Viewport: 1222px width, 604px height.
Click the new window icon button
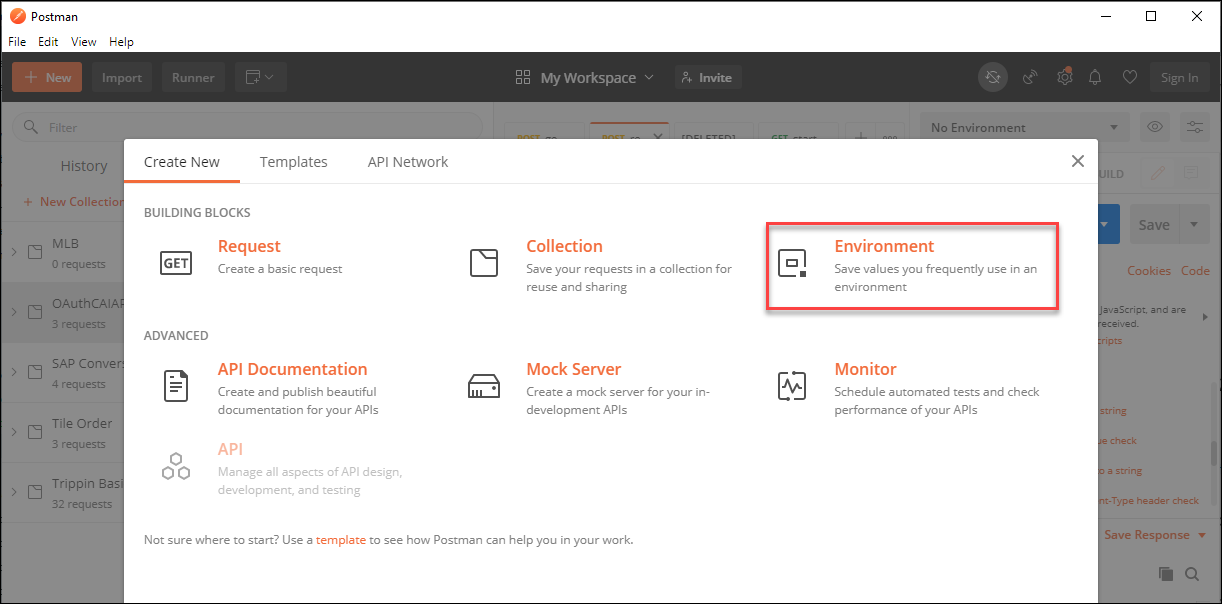(x=261, y=77)
